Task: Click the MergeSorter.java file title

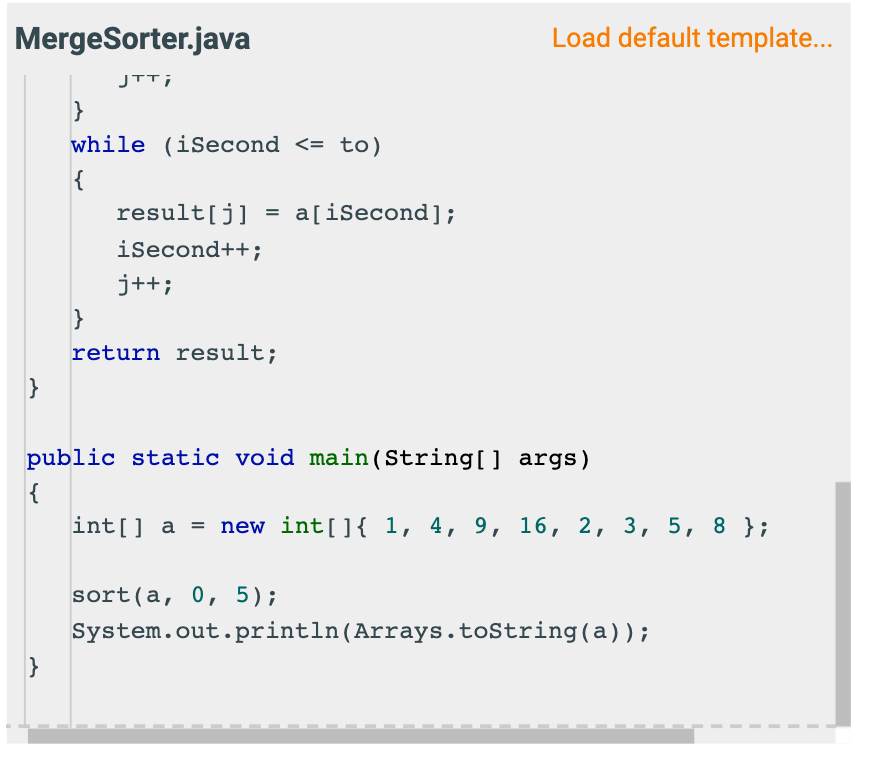Action: [x=132, y=39]
